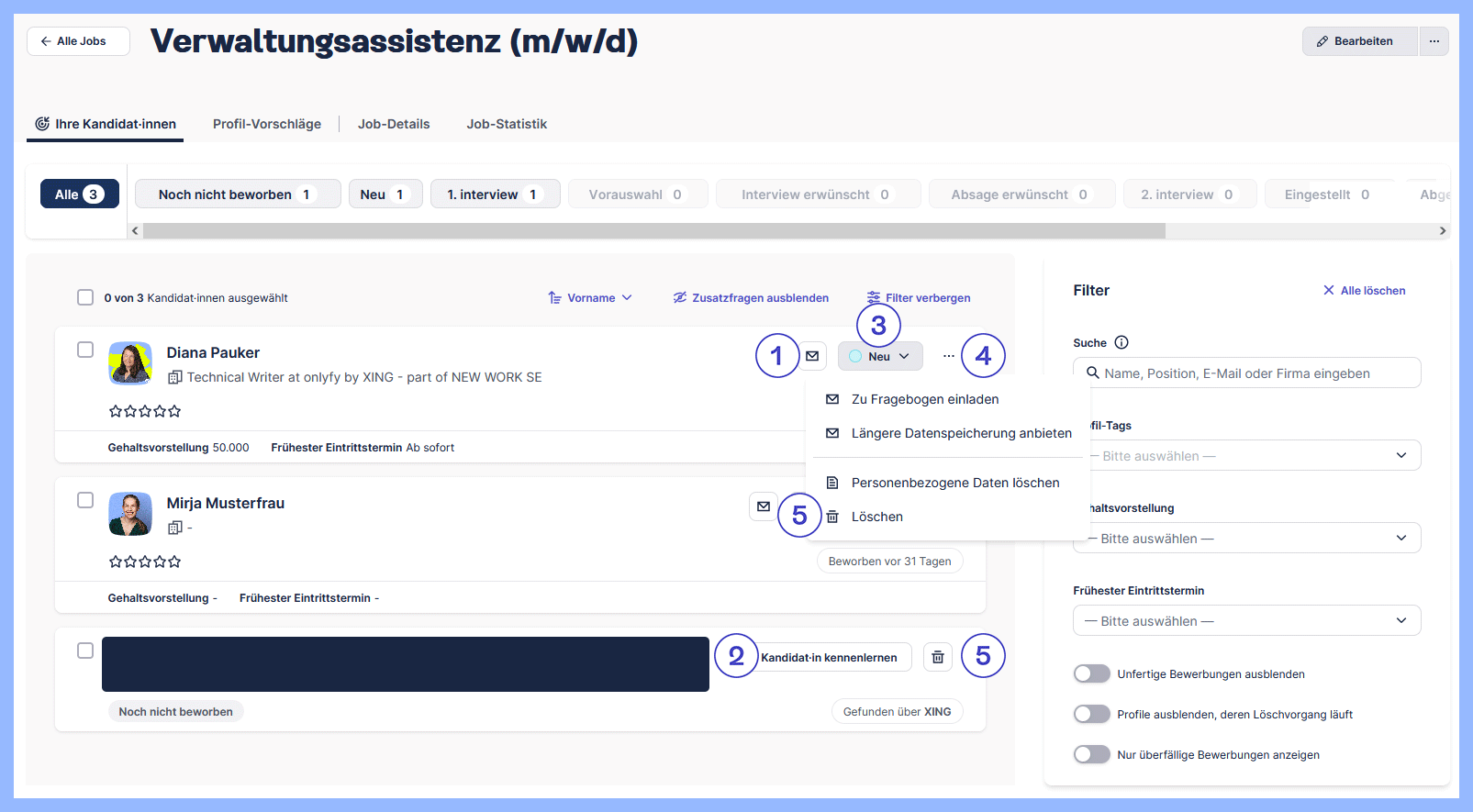Click the stage bar right scroll arrow
Image resolution: width=1473 pixels, height=812 pixels.
point(1443,231)
